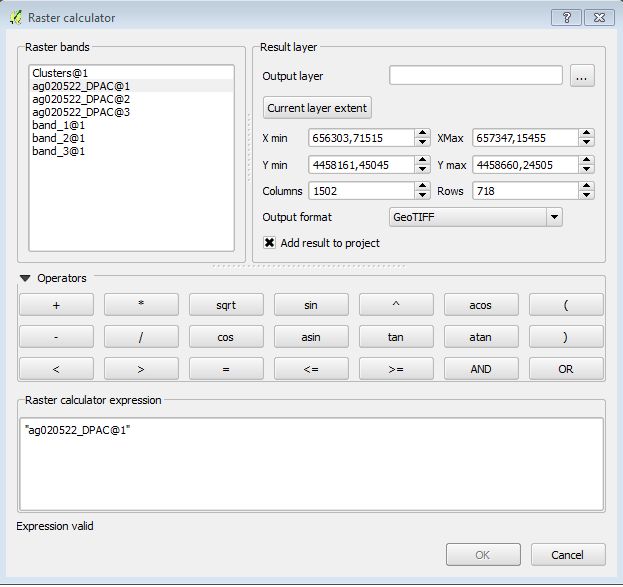
Task: Click the Cancel button
Action: pyautogui.click(x=568, y=554)
